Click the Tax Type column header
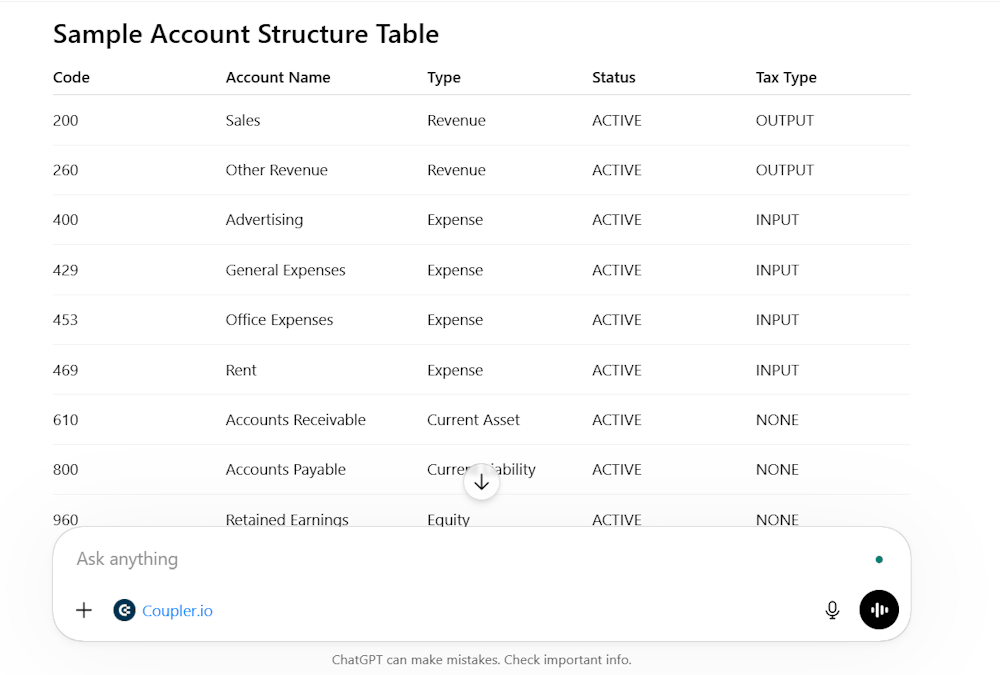Screen dimensions: 1000x675 [x=786, y=78]
